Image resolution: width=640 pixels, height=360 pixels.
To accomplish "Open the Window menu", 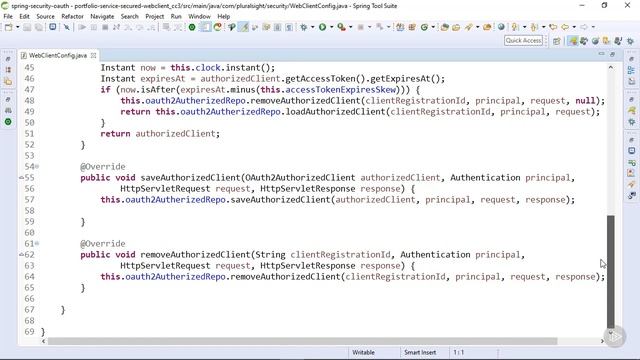I will (199, 16).
